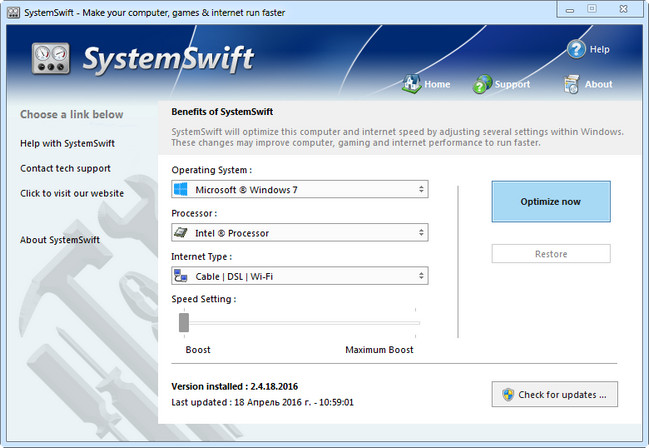
Task: Click the Speed Setting slider track
Action: pyautogui.click(x=302, y=323)
